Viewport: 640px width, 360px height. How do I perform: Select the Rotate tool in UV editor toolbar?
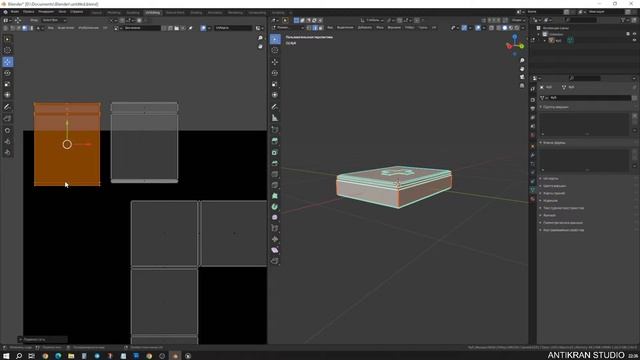tap(7, 73)
